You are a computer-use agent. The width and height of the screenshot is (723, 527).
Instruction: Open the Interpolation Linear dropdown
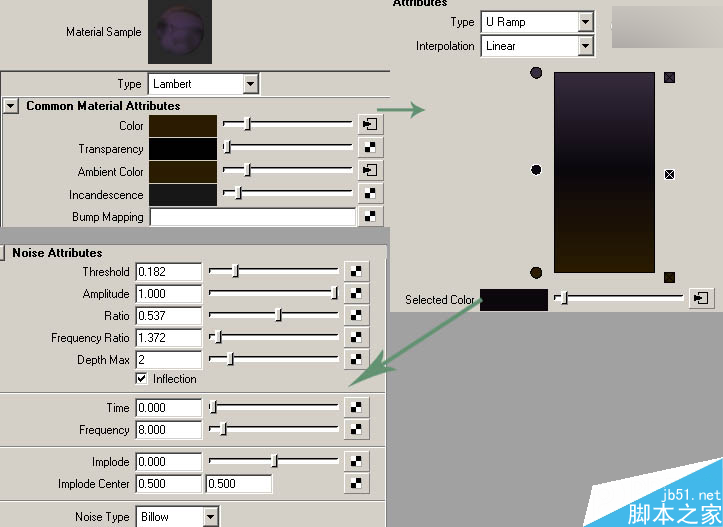pyautogui.click(x=585, y=46)
